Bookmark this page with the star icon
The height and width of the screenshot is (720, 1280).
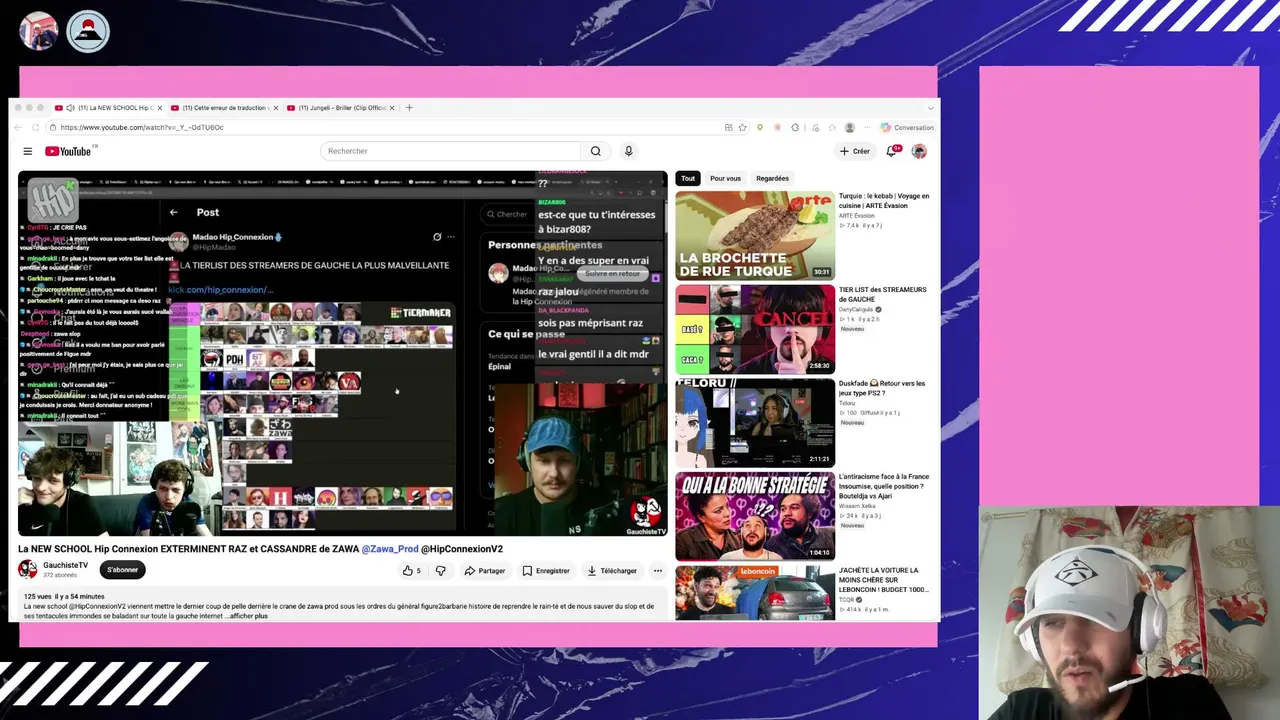click(742, 127)
